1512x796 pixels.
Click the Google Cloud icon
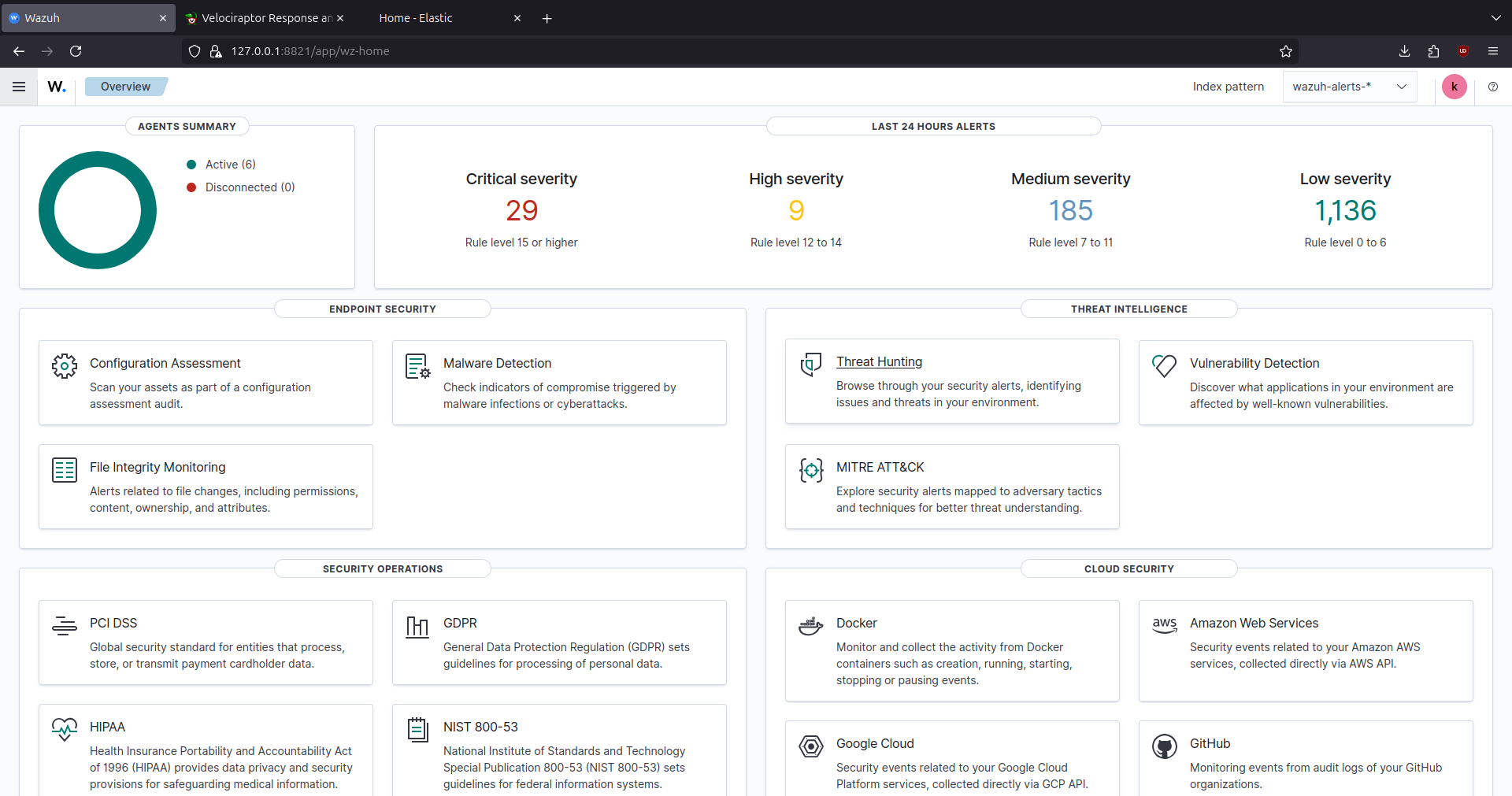[811, 746]
